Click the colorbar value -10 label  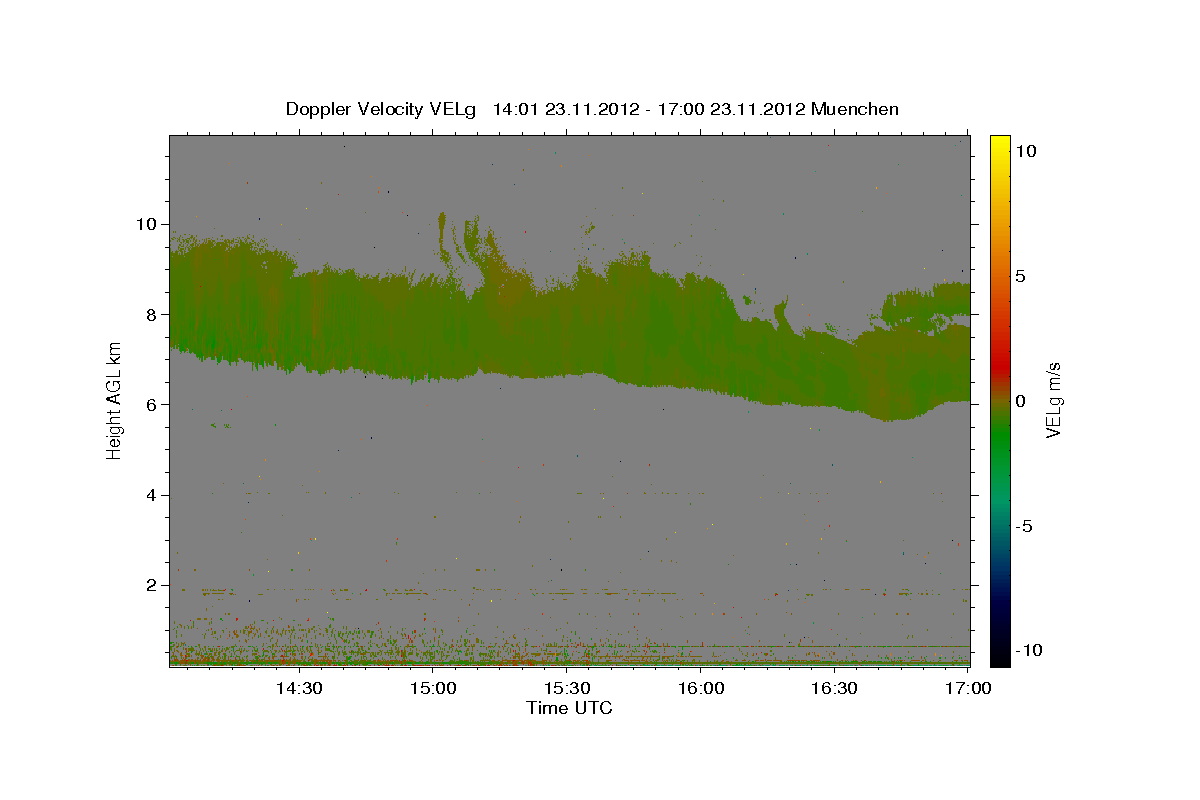pyautogui.click(x=1027, y=650)
